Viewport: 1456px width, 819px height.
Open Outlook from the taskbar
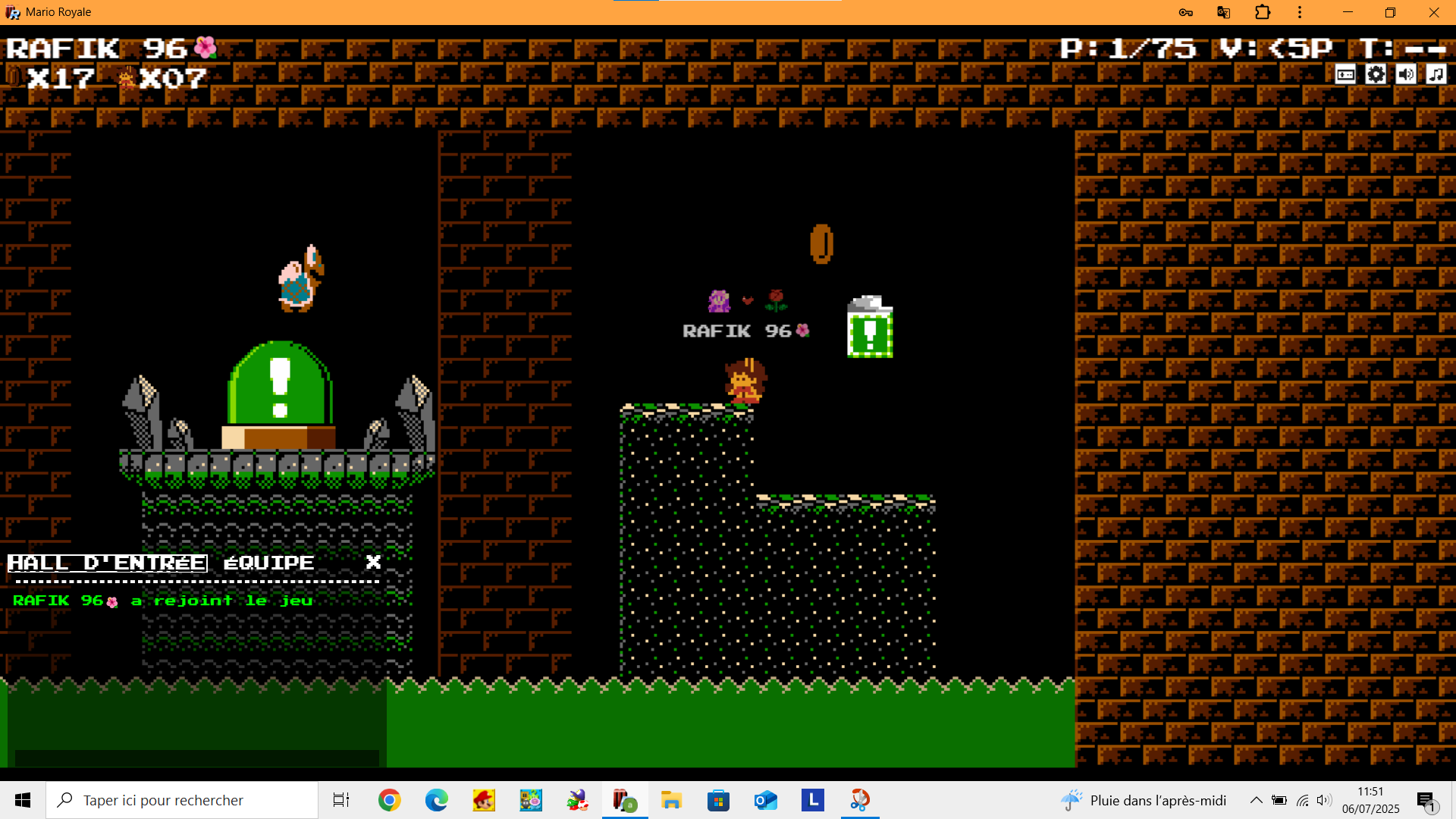[765, 800]
